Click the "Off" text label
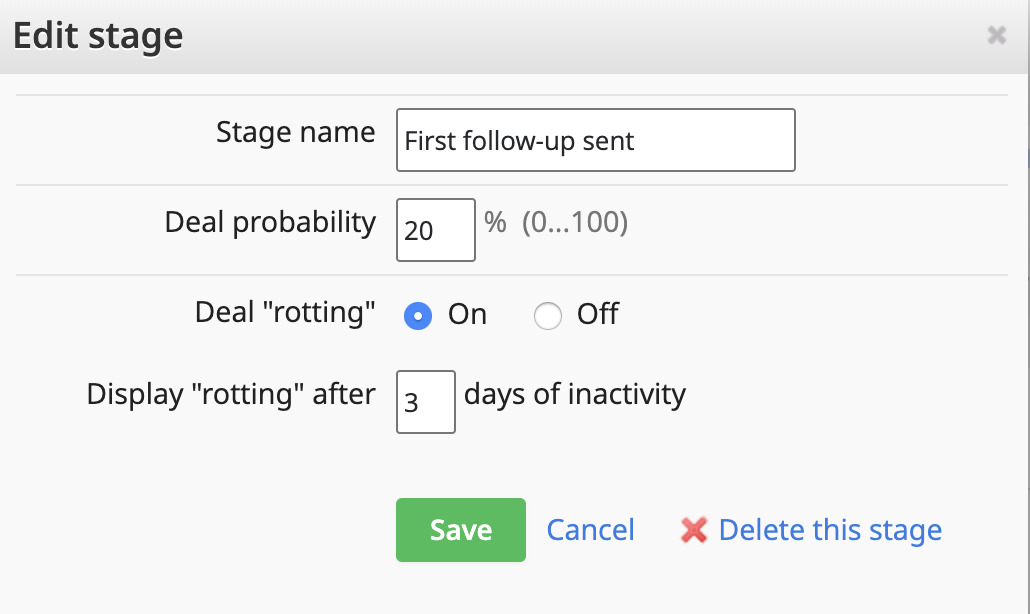The image size is (1030, 614). (x=598, y=315)
